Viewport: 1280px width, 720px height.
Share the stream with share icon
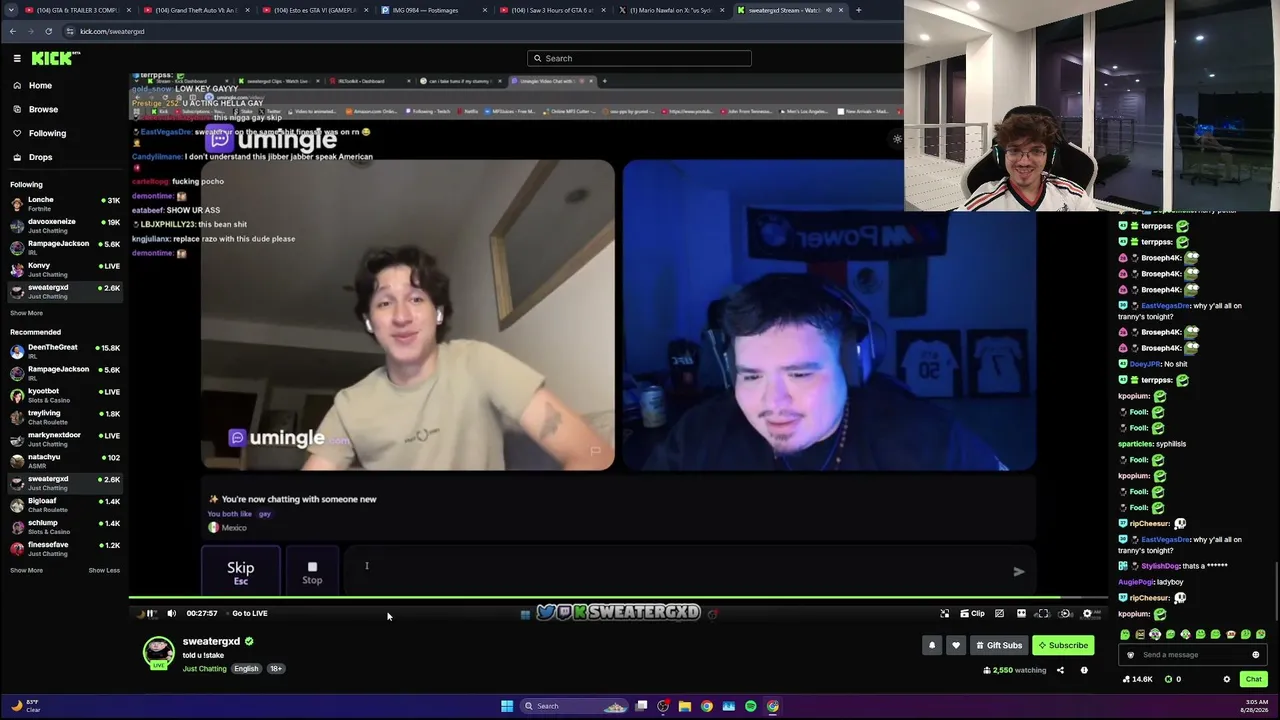pyautogui.click(x=1060, y=670)
